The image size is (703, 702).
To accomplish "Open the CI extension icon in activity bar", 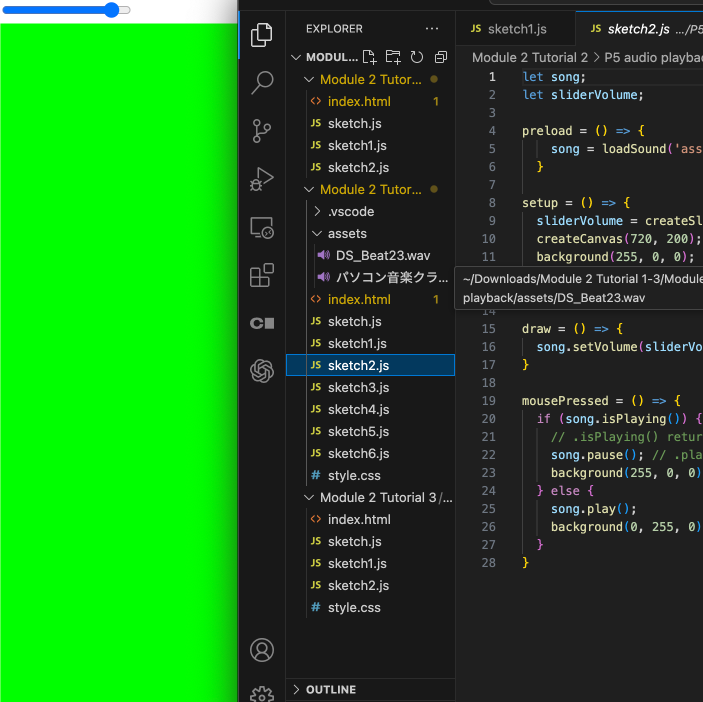I will [262, 323].
